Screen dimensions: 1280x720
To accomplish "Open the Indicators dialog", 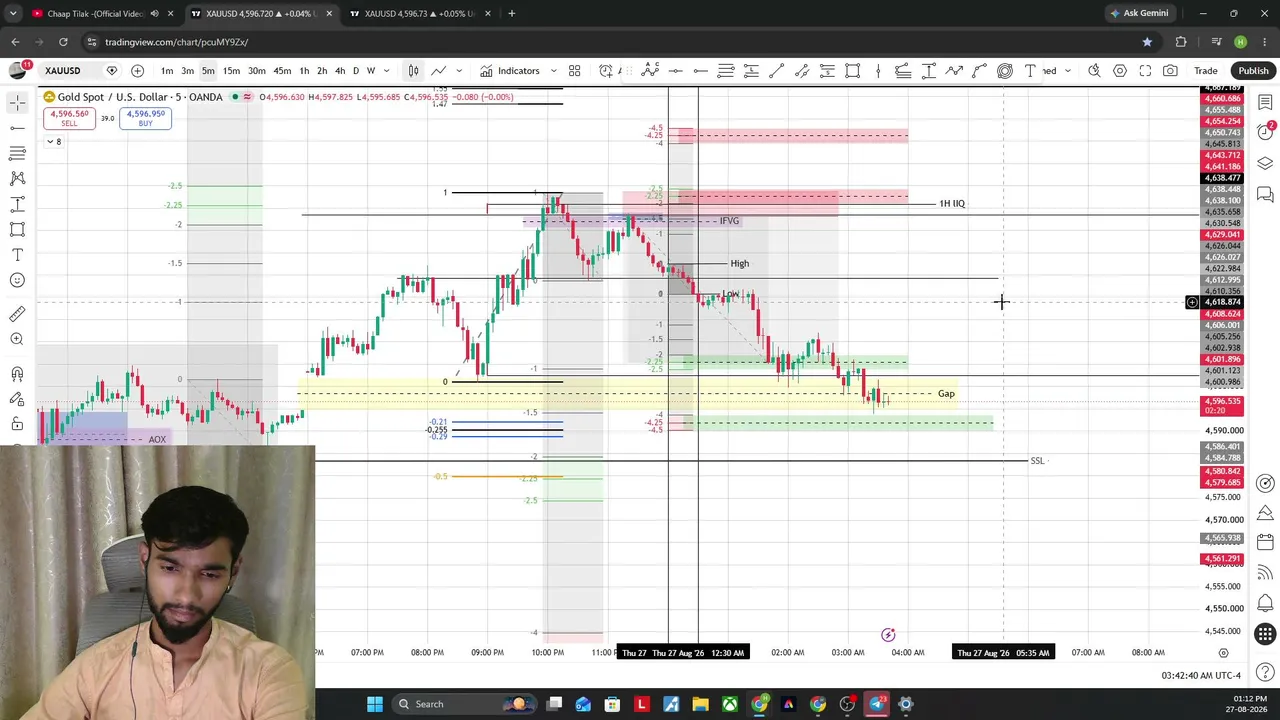I will (510, 71).
